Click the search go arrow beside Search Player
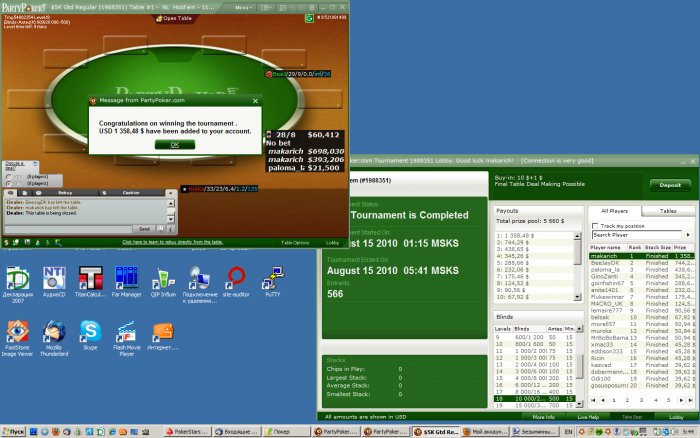The width and height of the screenshot is (700, 438). click(x=688, y=235)
